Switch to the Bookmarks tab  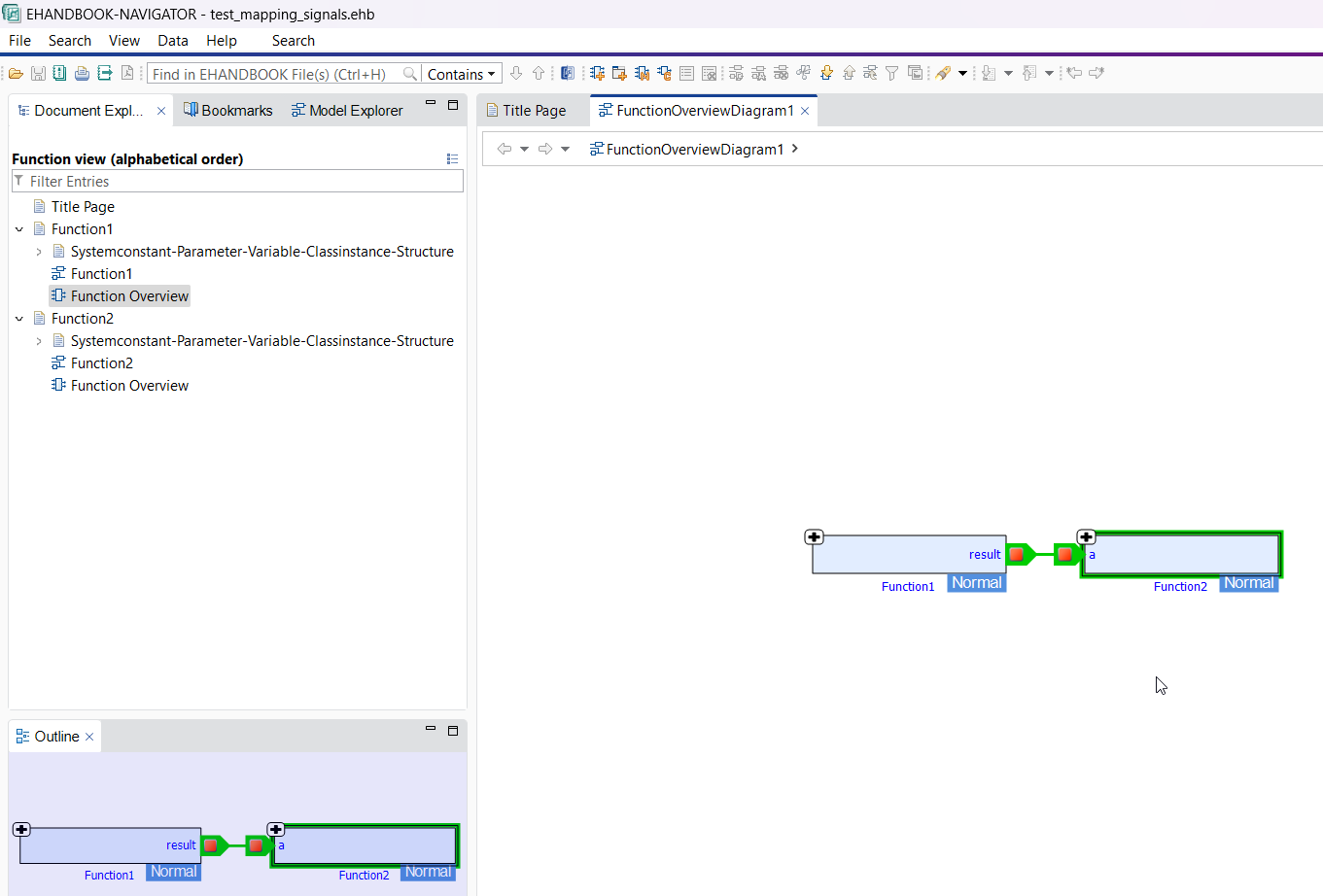pyautogui.click(x=228, y=111)
